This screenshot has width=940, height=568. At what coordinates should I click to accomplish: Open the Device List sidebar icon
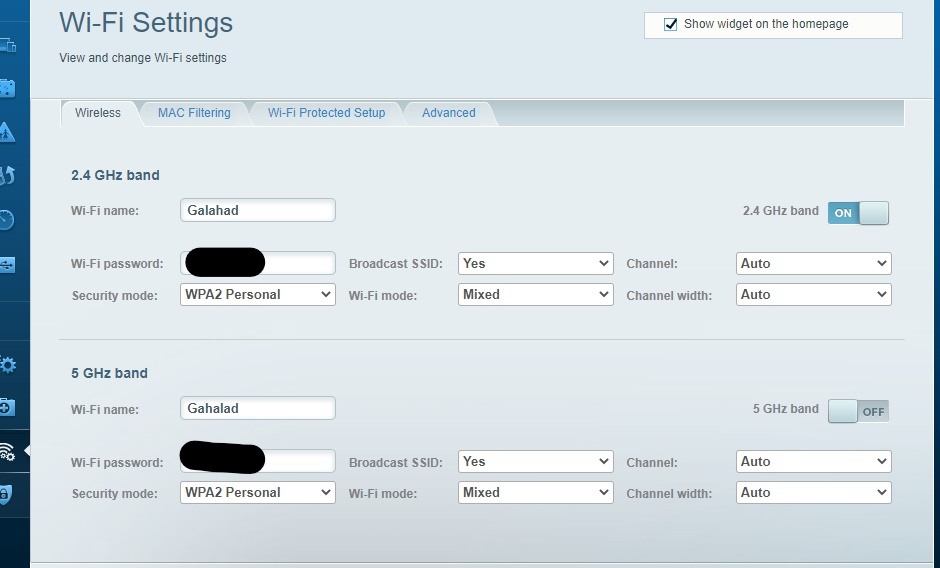pos(8,45)
